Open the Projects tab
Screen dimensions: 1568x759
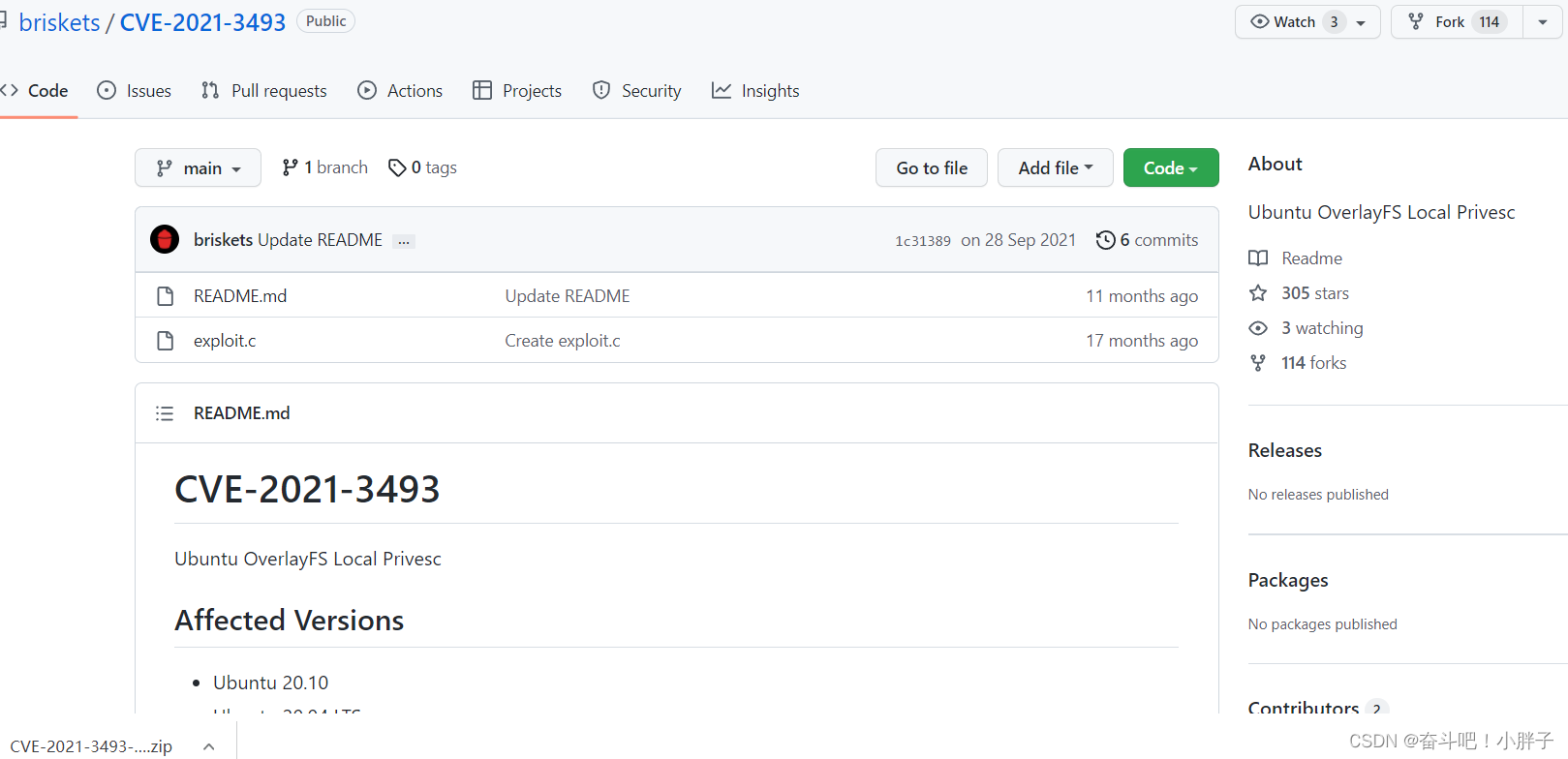[517, 91]
